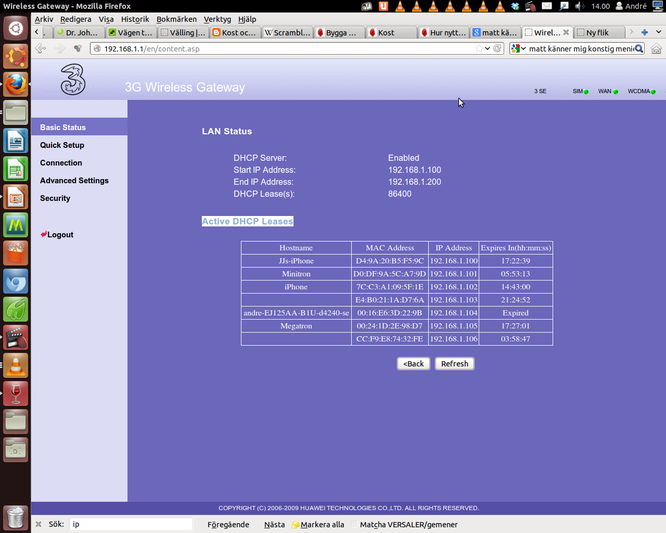666x533 pixels.
Task: Switch to the Scrambl... Wikipedia tab
Action: tap(287, 33)
